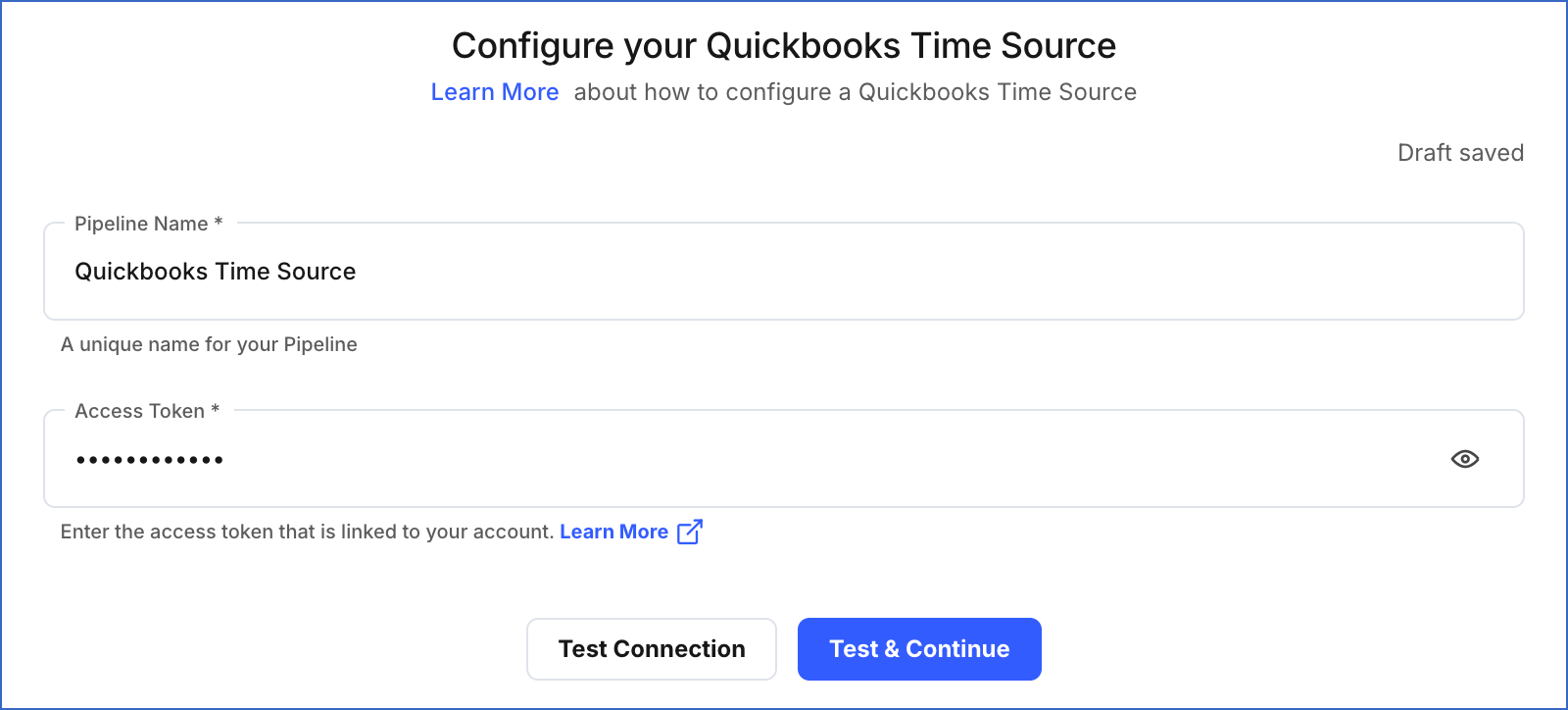Click the required asterisk next to Access Token
Screen dimensions: 1568x710
click(216, 410)
